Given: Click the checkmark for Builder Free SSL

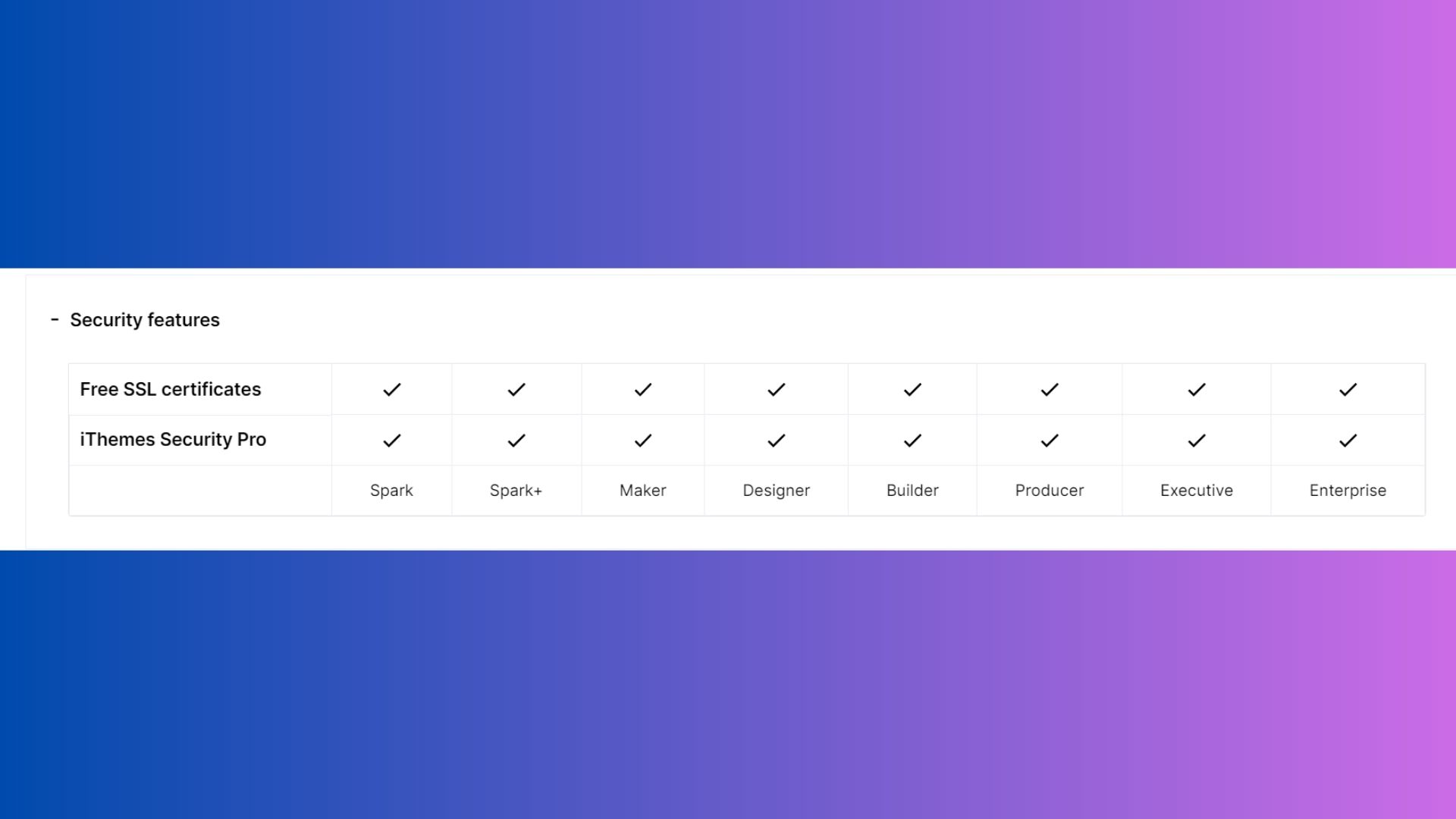Looking at the screenshot, I should click(x=912, y=389).
